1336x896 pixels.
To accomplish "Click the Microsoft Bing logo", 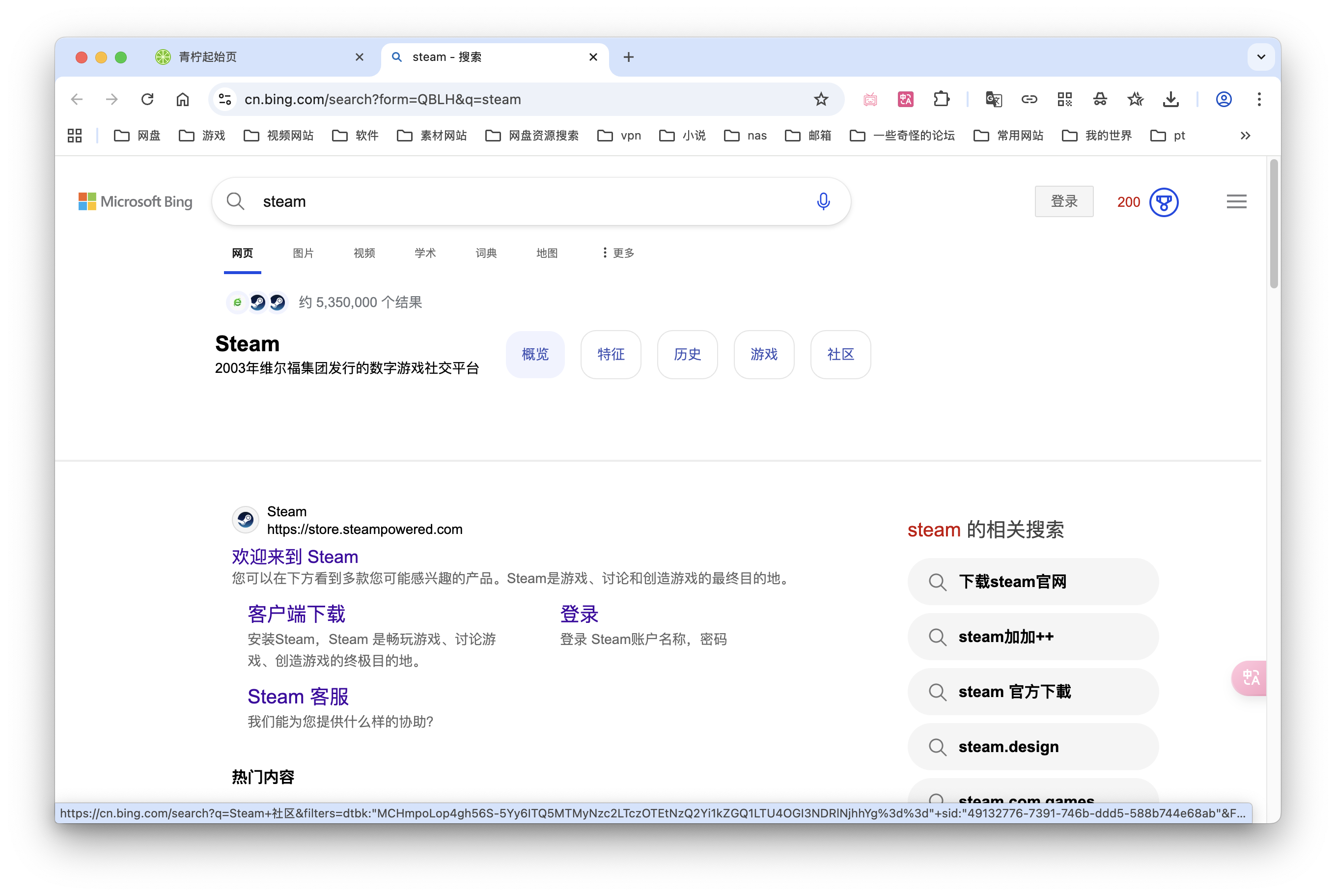I will click(x=135, y=201).
